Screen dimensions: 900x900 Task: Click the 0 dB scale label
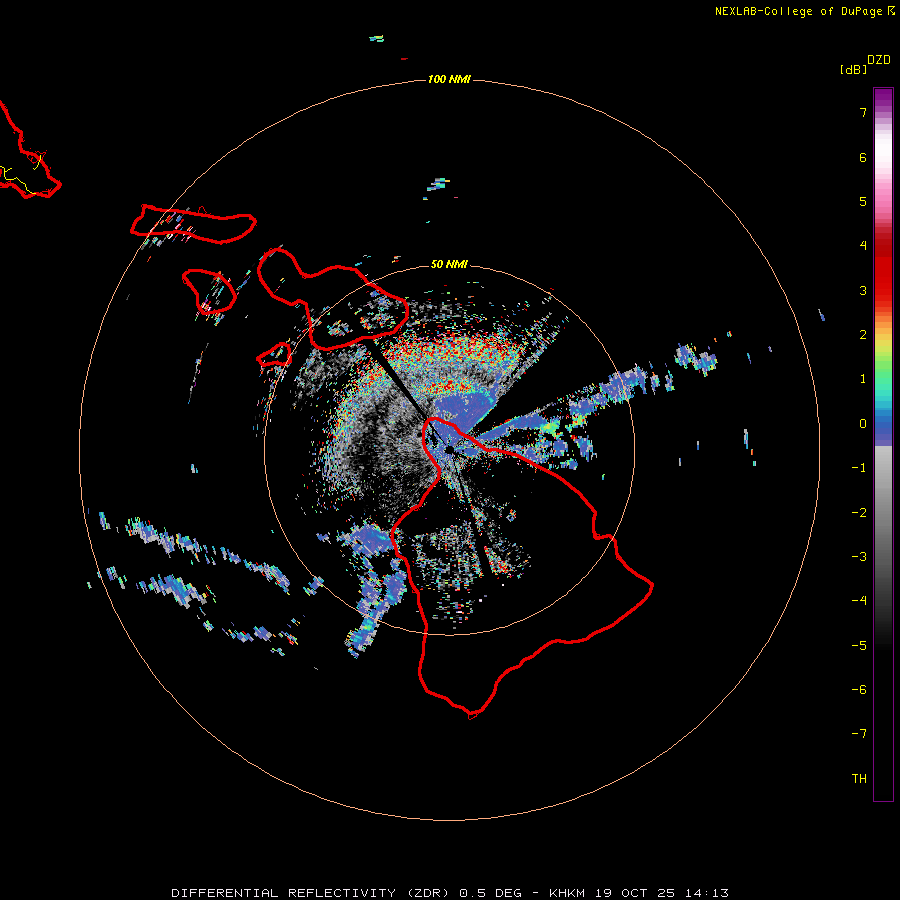tap(863, 424)
